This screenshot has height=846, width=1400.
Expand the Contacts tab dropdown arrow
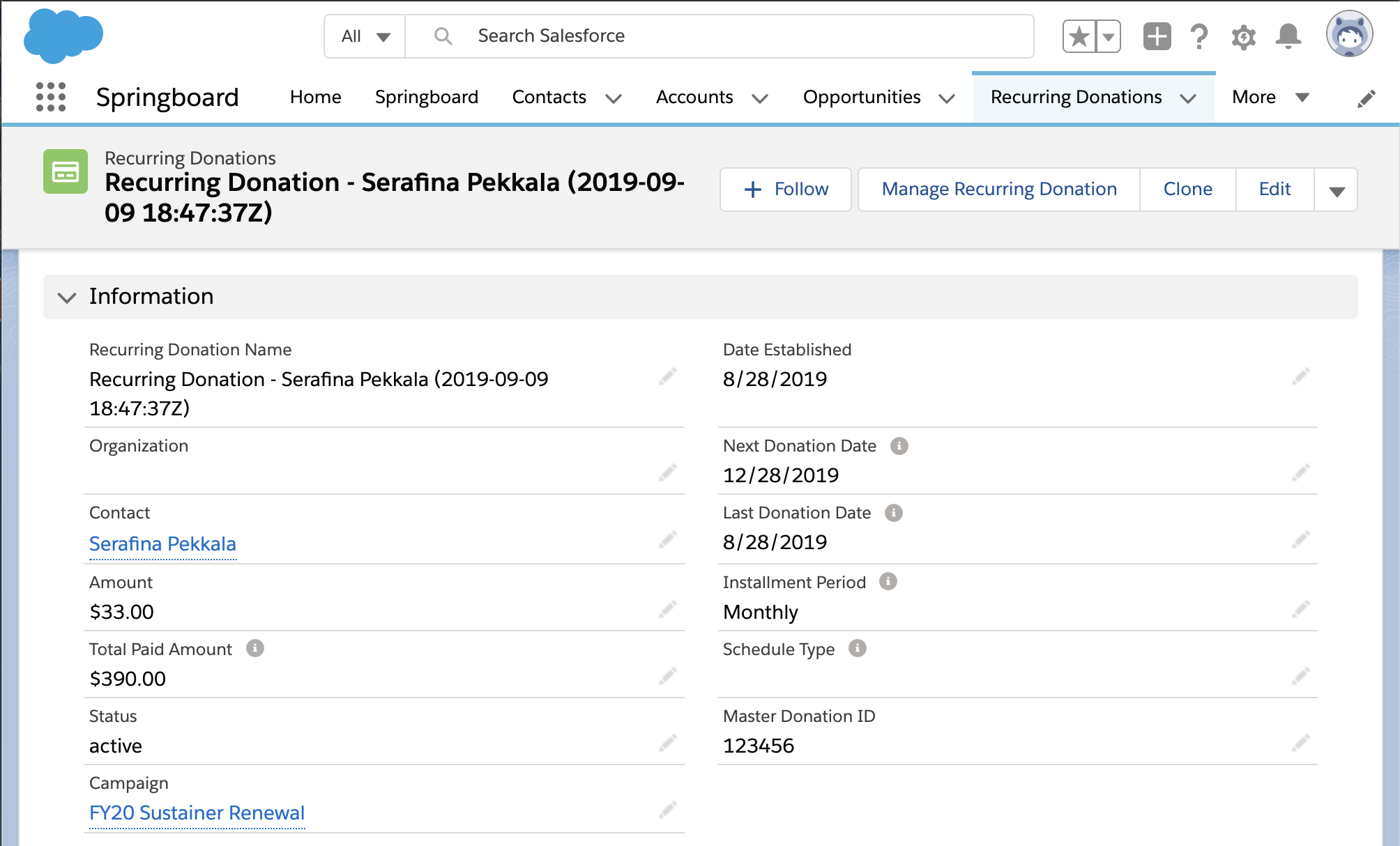pyautogui.click(x=614, y=98)
